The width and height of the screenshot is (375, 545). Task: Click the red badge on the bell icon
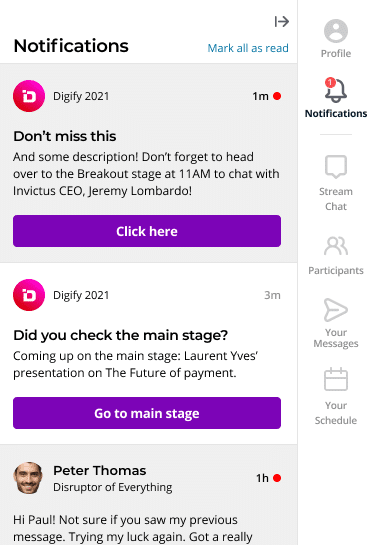pos(330,83)
